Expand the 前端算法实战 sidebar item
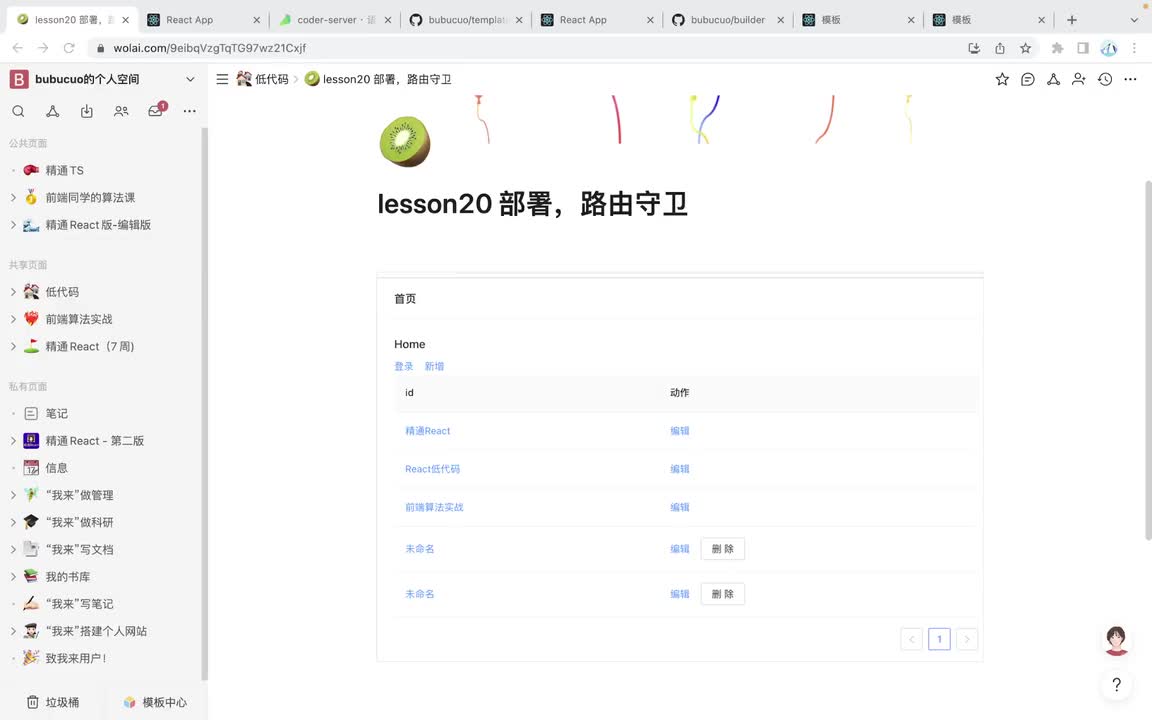Image resolution: width=1152 pixels, height=720 pixels. point(13,319)
